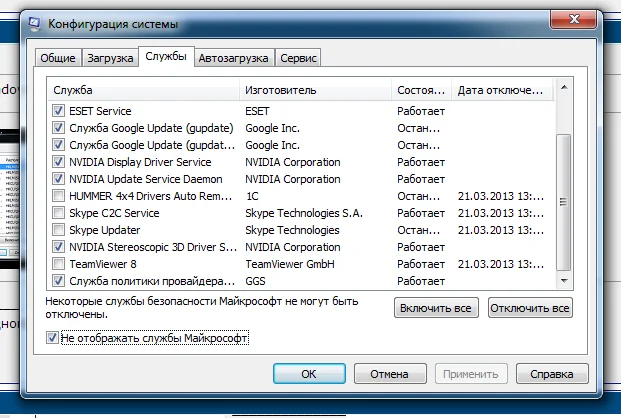Uncheck NVIDIA Update Service Daemon
This screenshot has width=621, height=418.
pyautogui.click(x=58, y=179)
